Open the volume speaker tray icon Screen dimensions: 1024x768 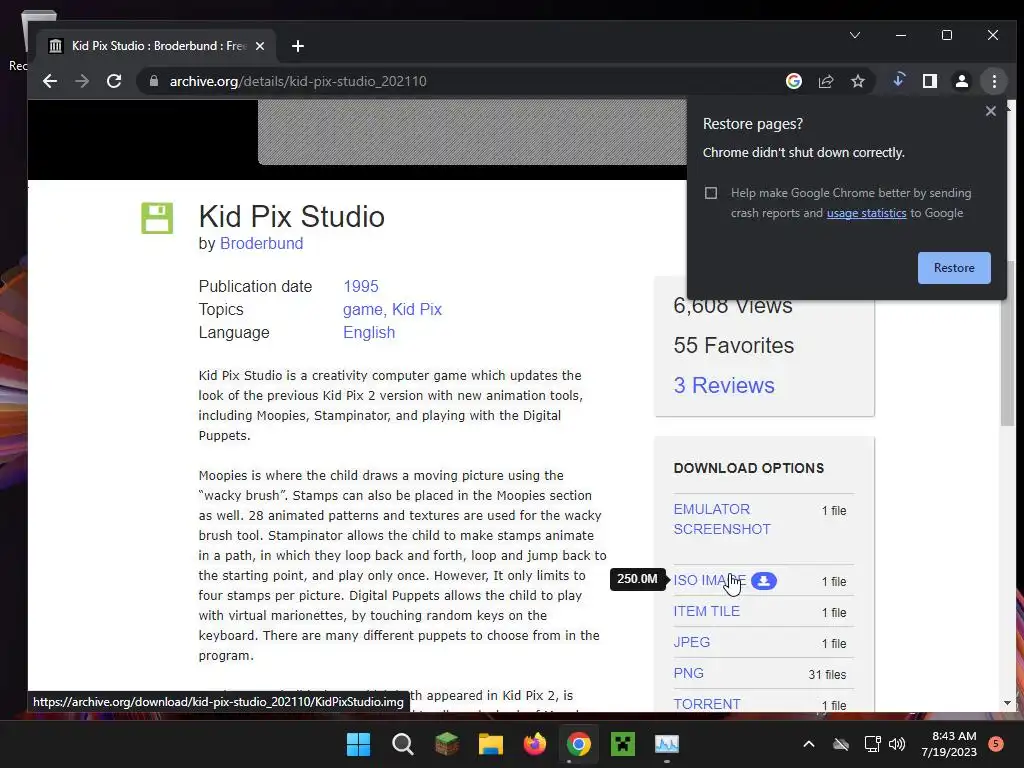tap(897, 744)
